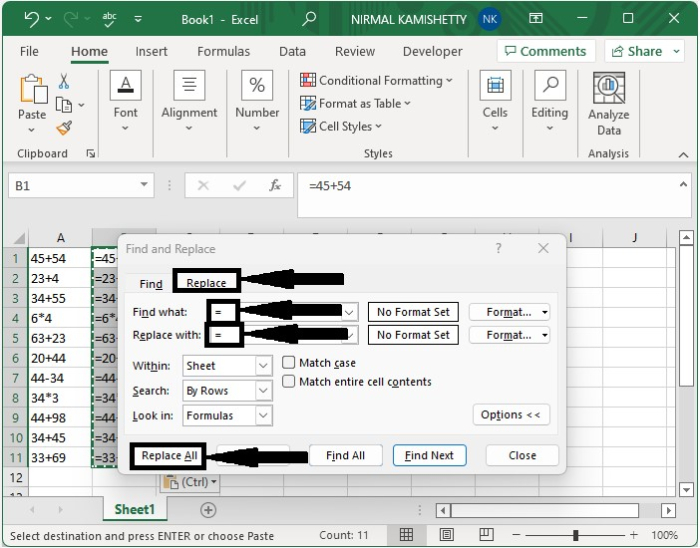Add a new sheet with plus icon

(208, 510)
